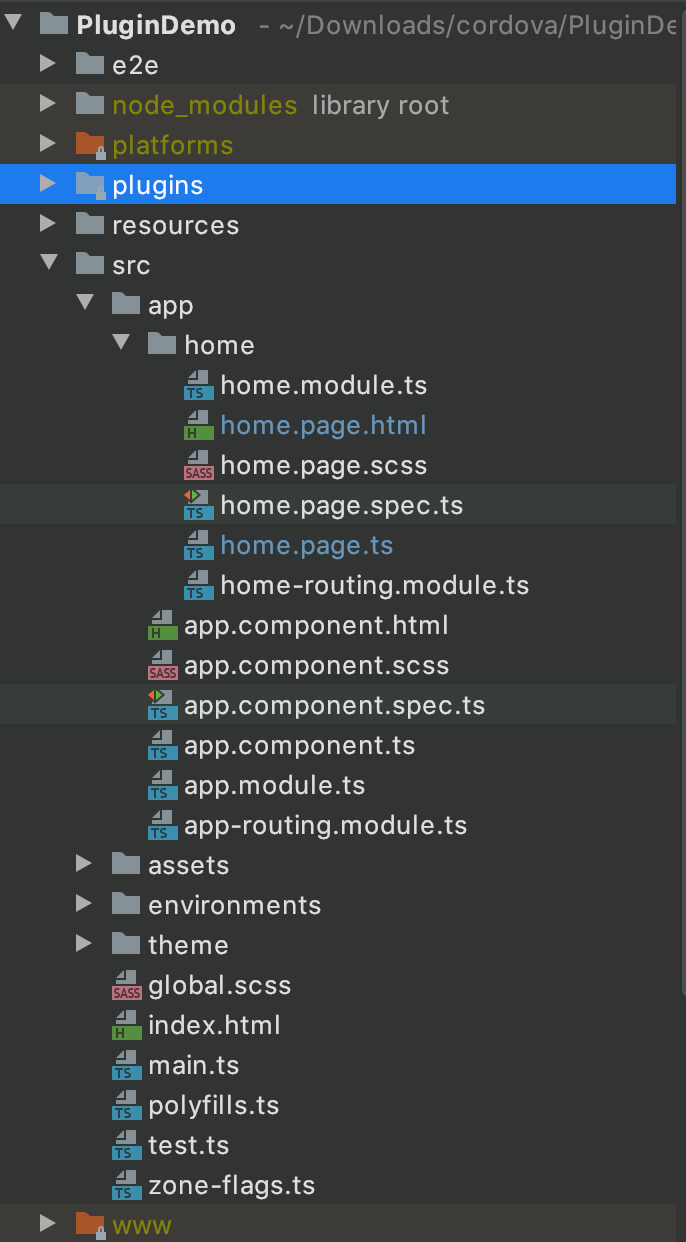Image resolution: width=686 pixels, height=1242 pixels.
Task: Click the global.scss SASS icon
Action: tap(126, 986)
